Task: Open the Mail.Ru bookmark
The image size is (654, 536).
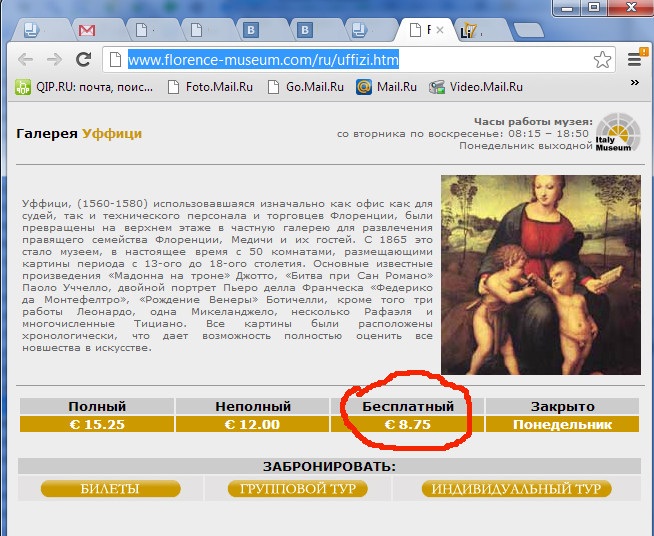Action: 386,87
